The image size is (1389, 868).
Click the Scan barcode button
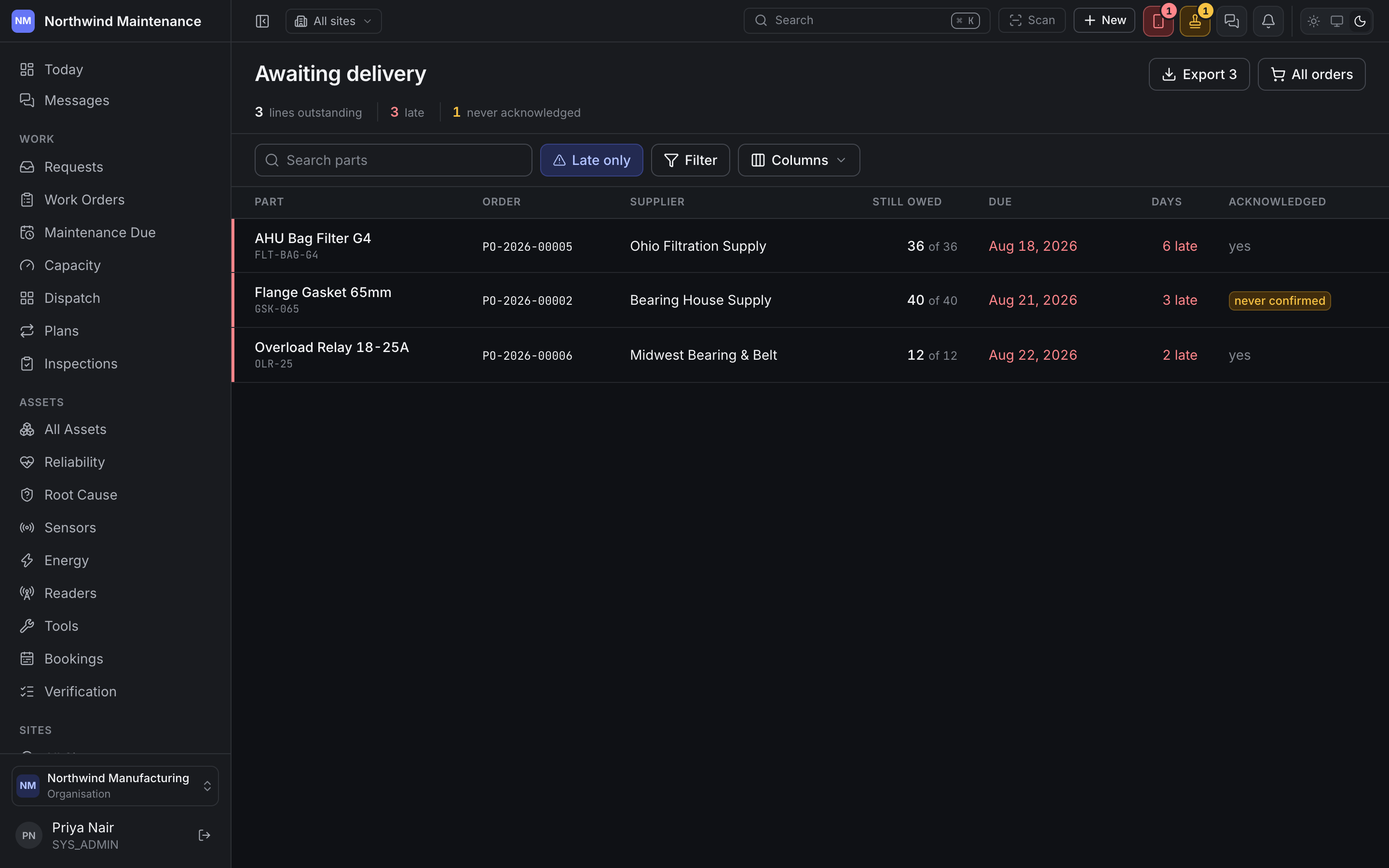click(x=1032, y=21)
